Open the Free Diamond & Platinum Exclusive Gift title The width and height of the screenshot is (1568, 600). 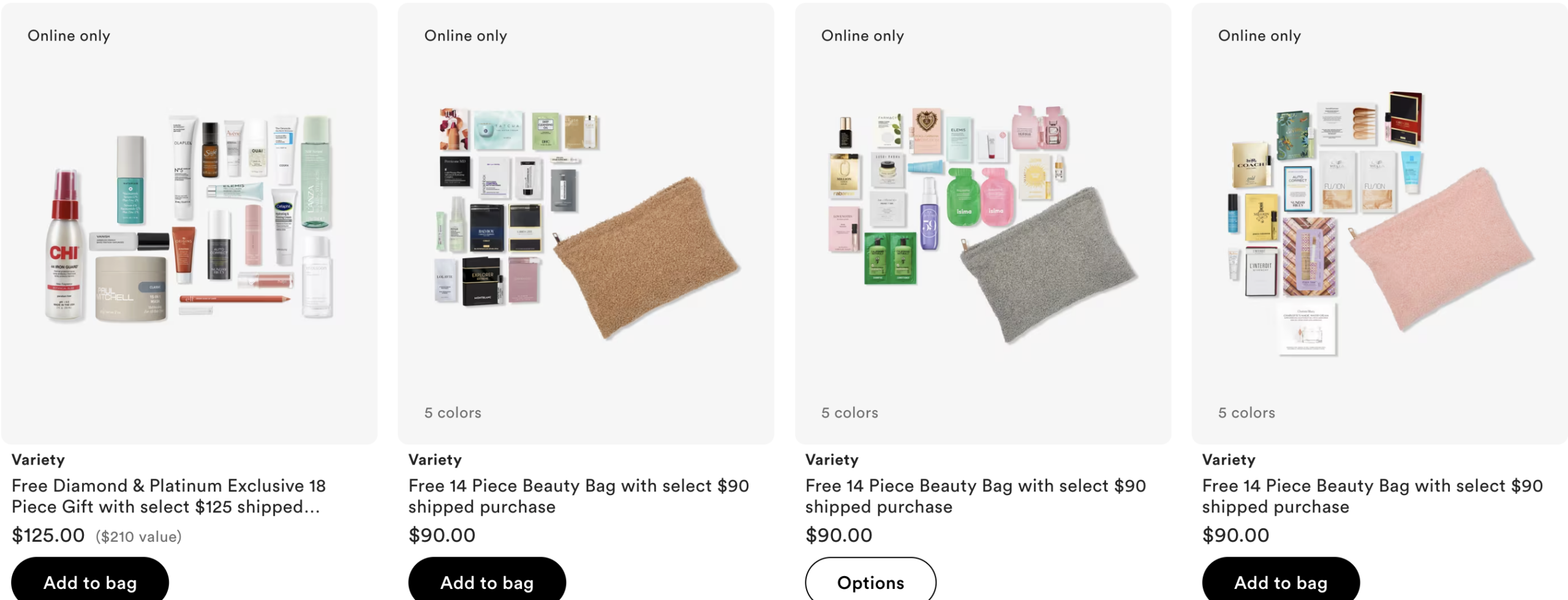pos(168,496)
